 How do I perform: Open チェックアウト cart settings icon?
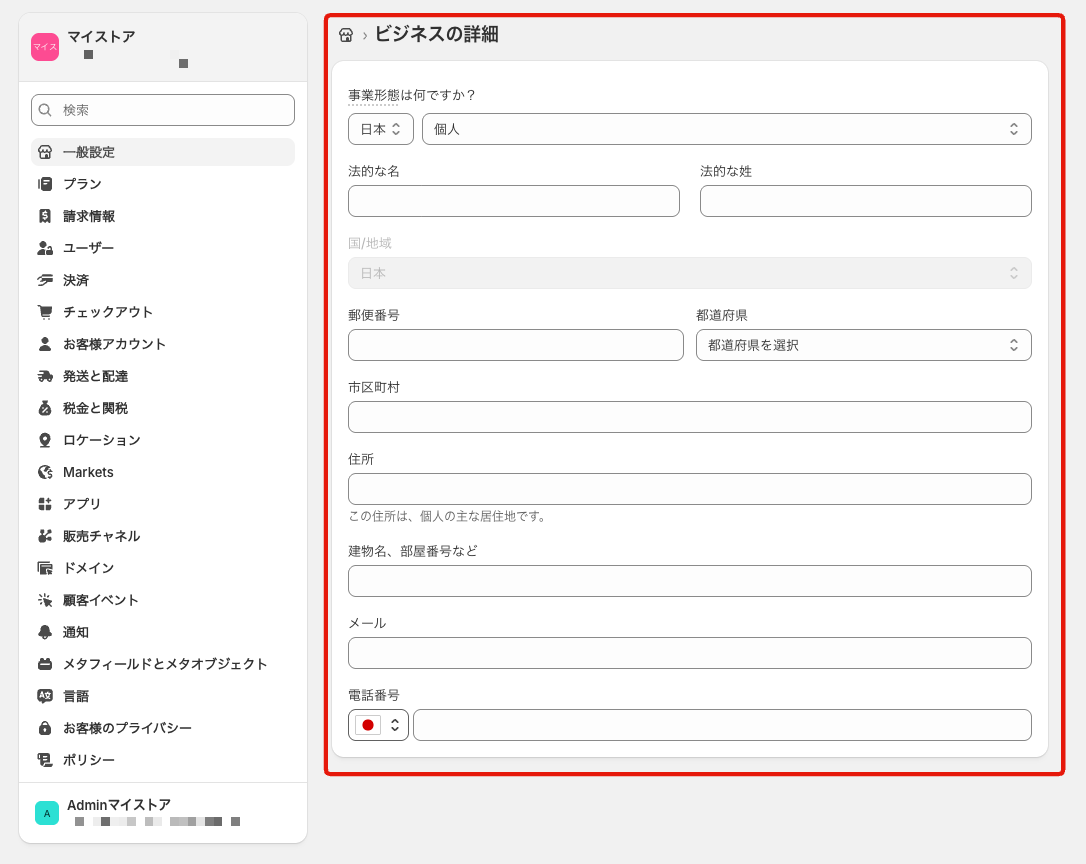(45, 312)
